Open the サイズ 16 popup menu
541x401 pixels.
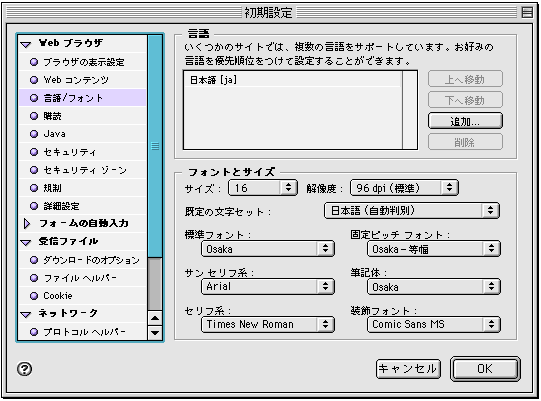point(263,188)
